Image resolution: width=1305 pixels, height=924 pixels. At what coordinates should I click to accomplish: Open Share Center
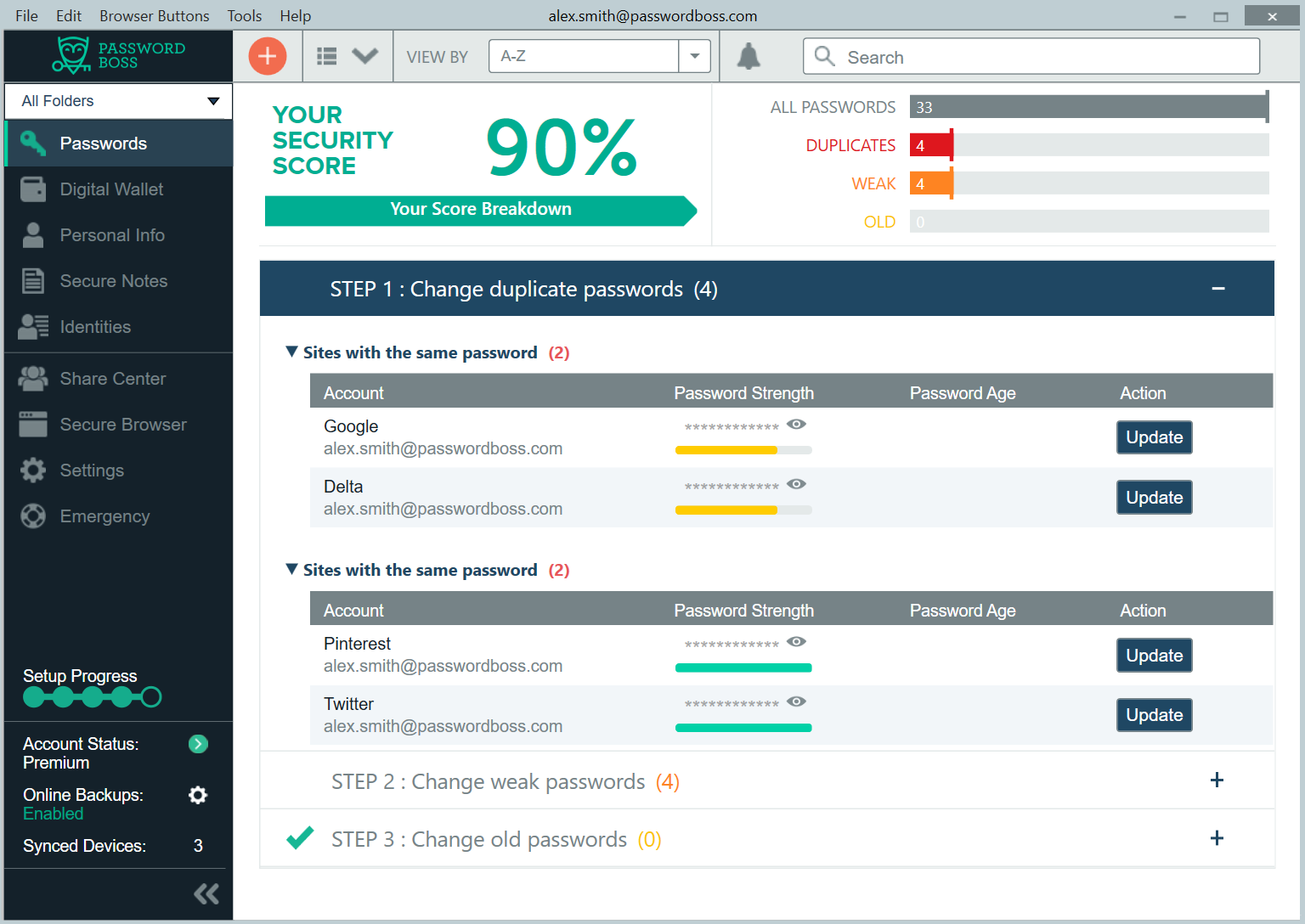pos(119,379)
